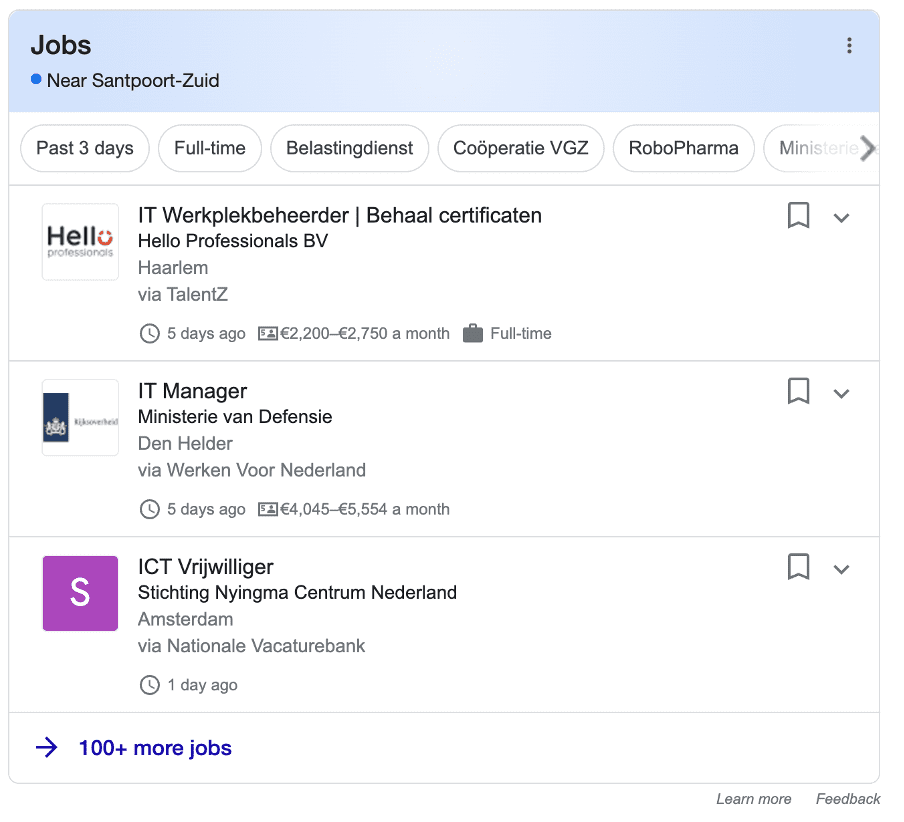
Task: Click the €4,045–€5,554 a month salary
Action: (x=365, y=510)
